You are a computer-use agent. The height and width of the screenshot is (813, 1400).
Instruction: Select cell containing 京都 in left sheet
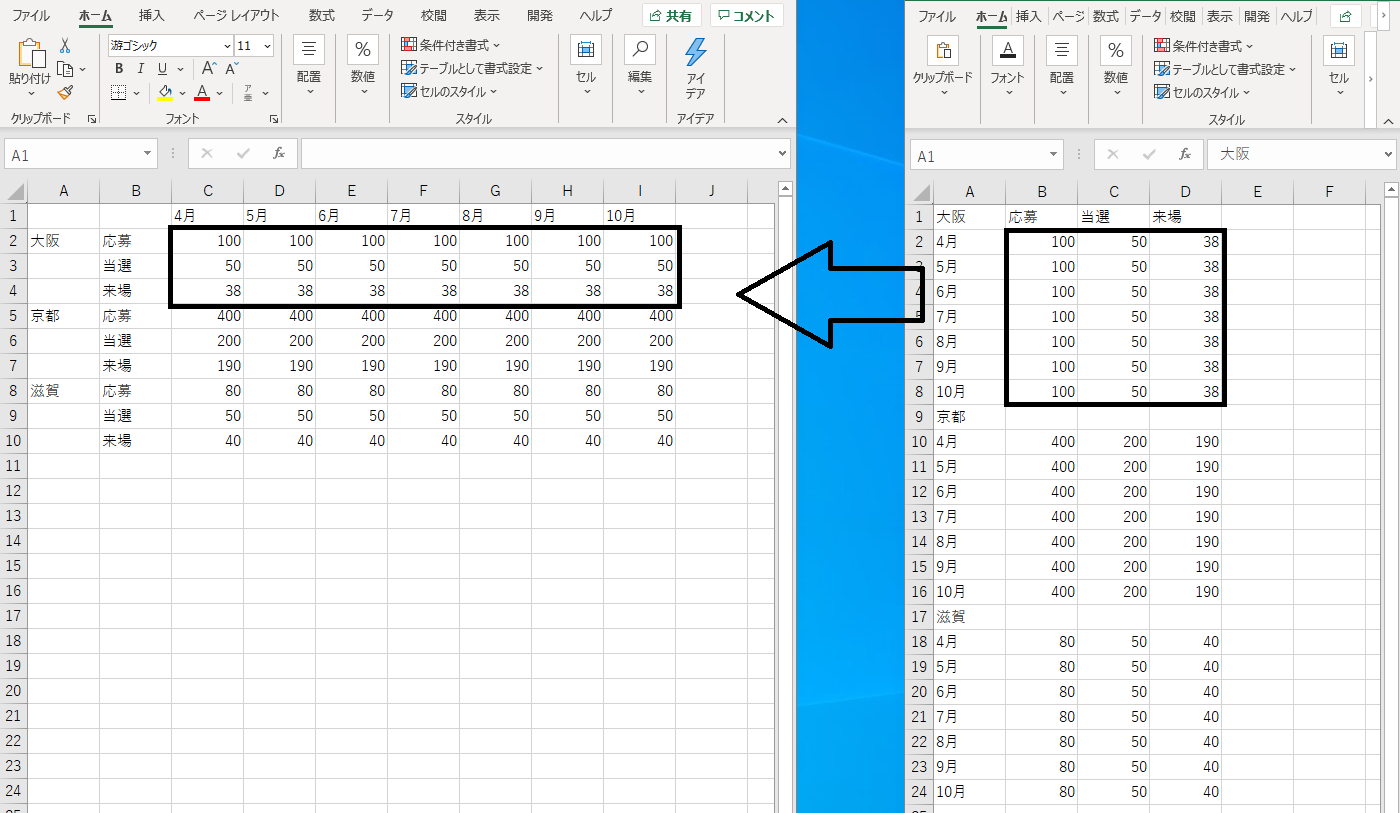click(63, 316)
